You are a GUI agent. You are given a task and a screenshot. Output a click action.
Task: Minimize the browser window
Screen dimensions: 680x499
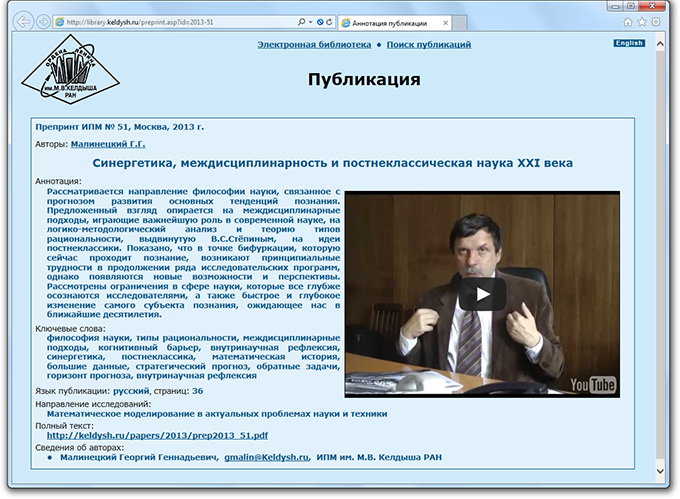[x=614, y=6]
